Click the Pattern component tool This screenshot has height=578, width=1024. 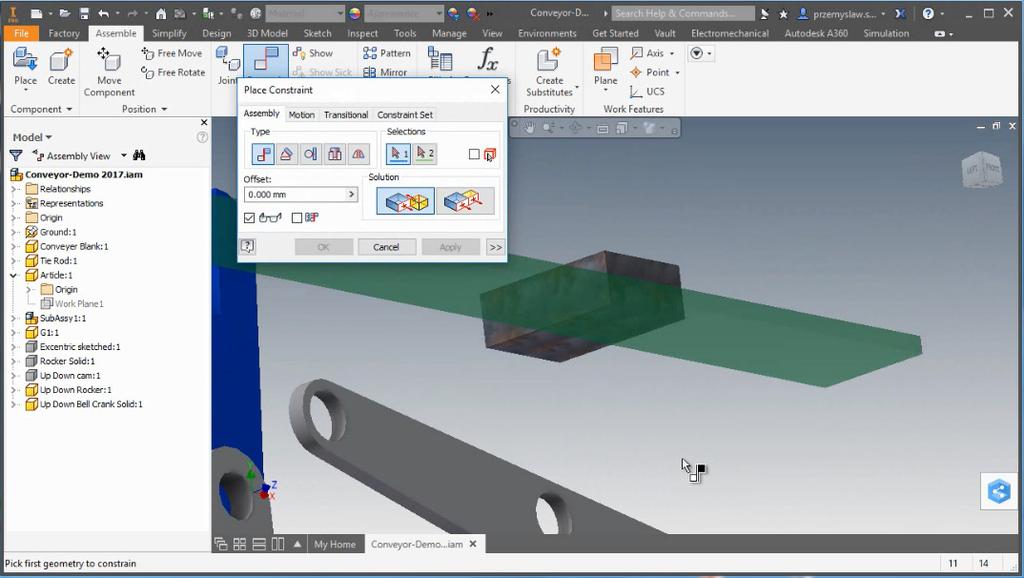coord(387,53)
